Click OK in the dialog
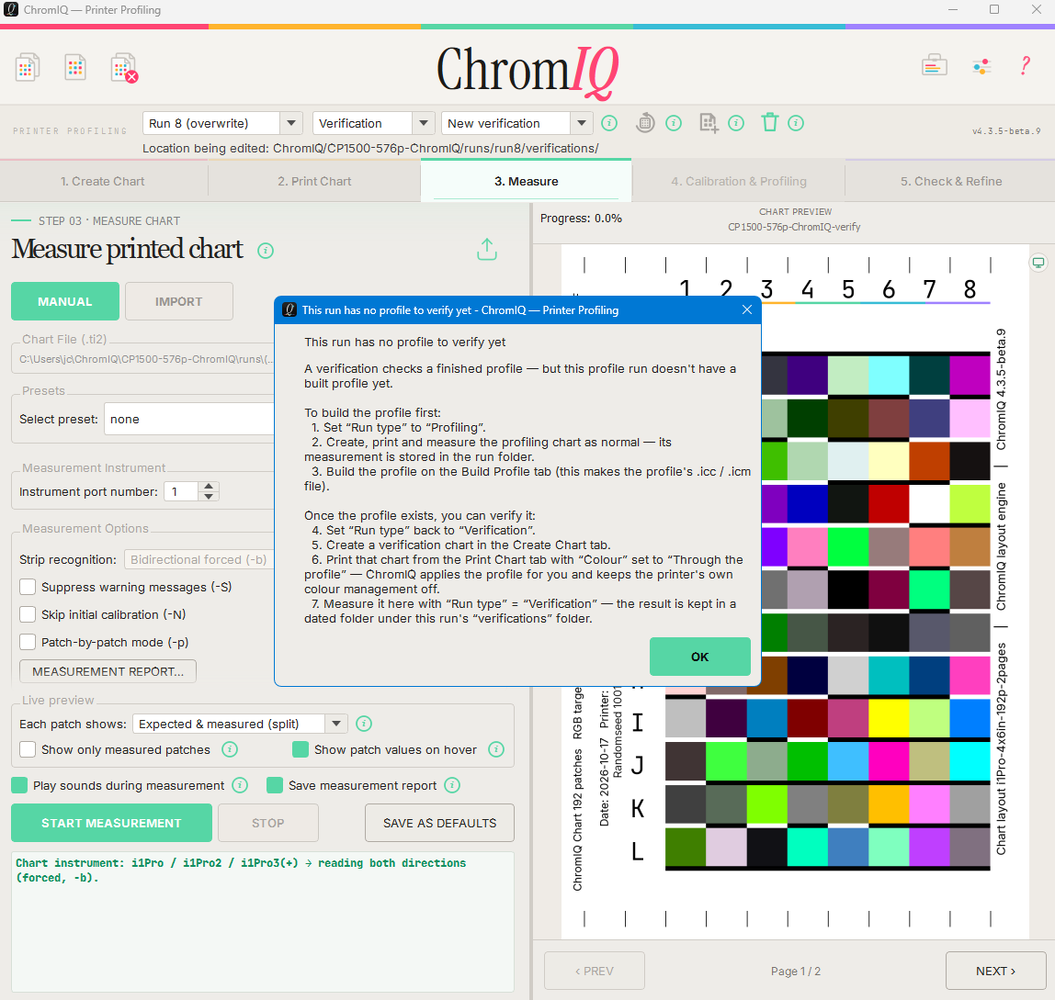This screenshot has width=1055, height=1000. pos(700,657)
